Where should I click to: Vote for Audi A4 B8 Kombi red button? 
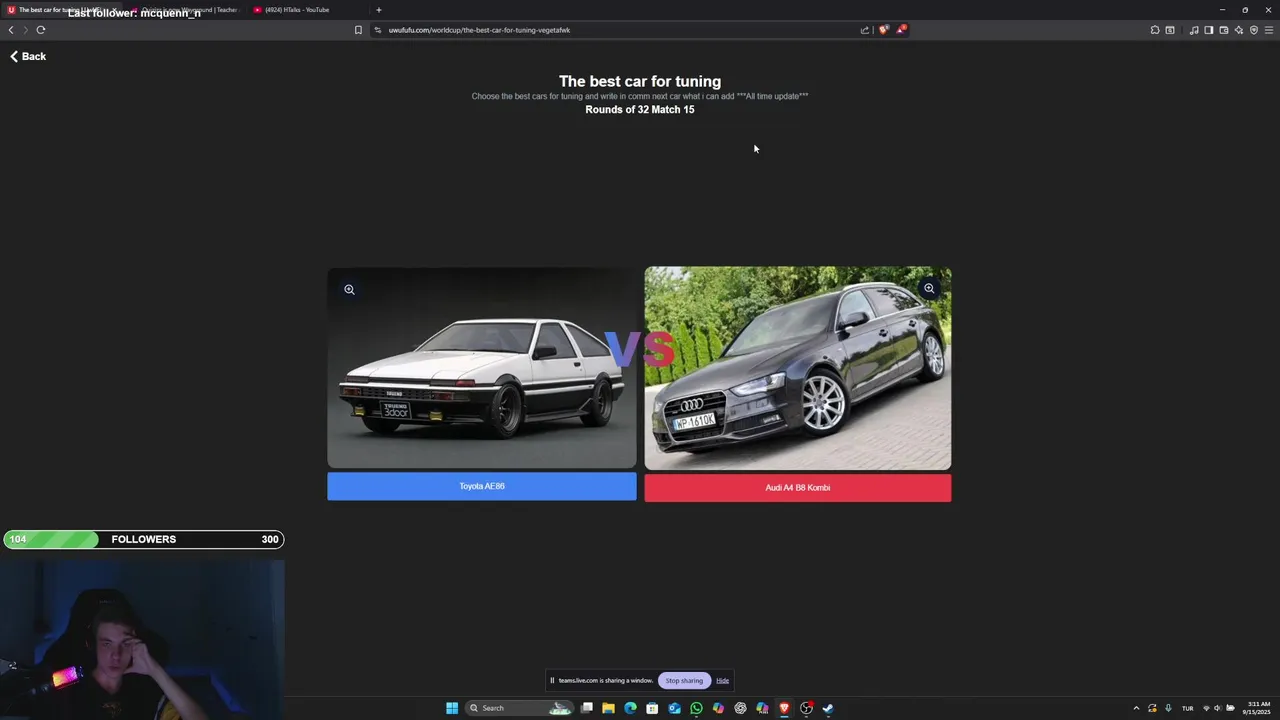click(x=798, y=488)
